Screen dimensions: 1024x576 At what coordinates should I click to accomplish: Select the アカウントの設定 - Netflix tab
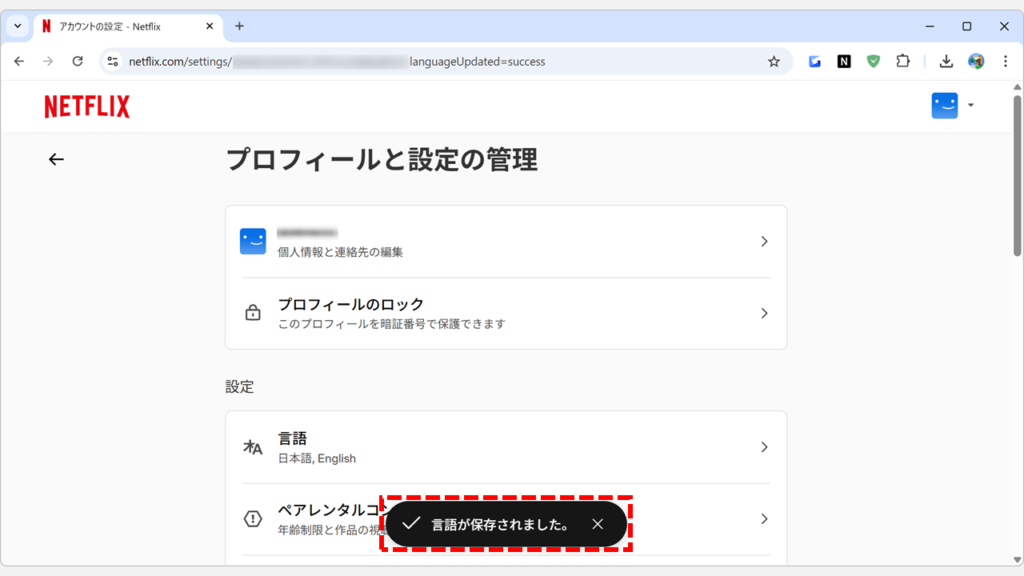point(127,26)
